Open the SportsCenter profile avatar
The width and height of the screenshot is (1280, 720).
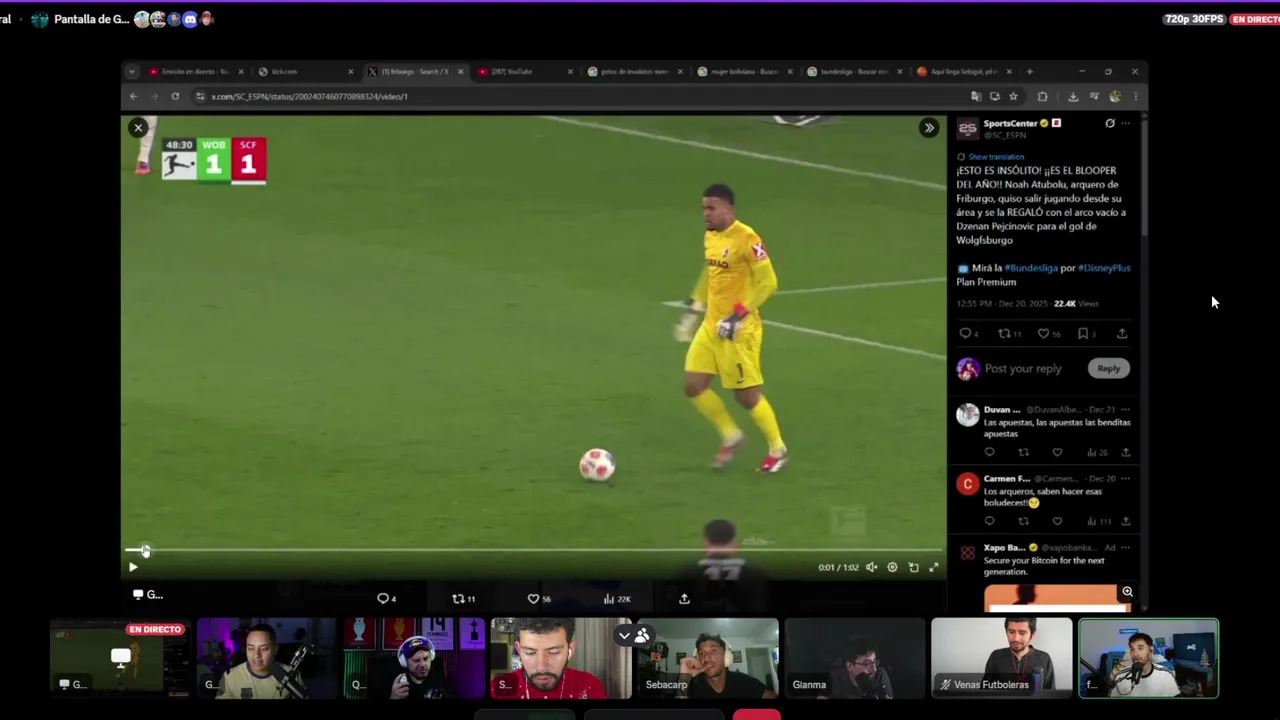click(x=967, y=128)
